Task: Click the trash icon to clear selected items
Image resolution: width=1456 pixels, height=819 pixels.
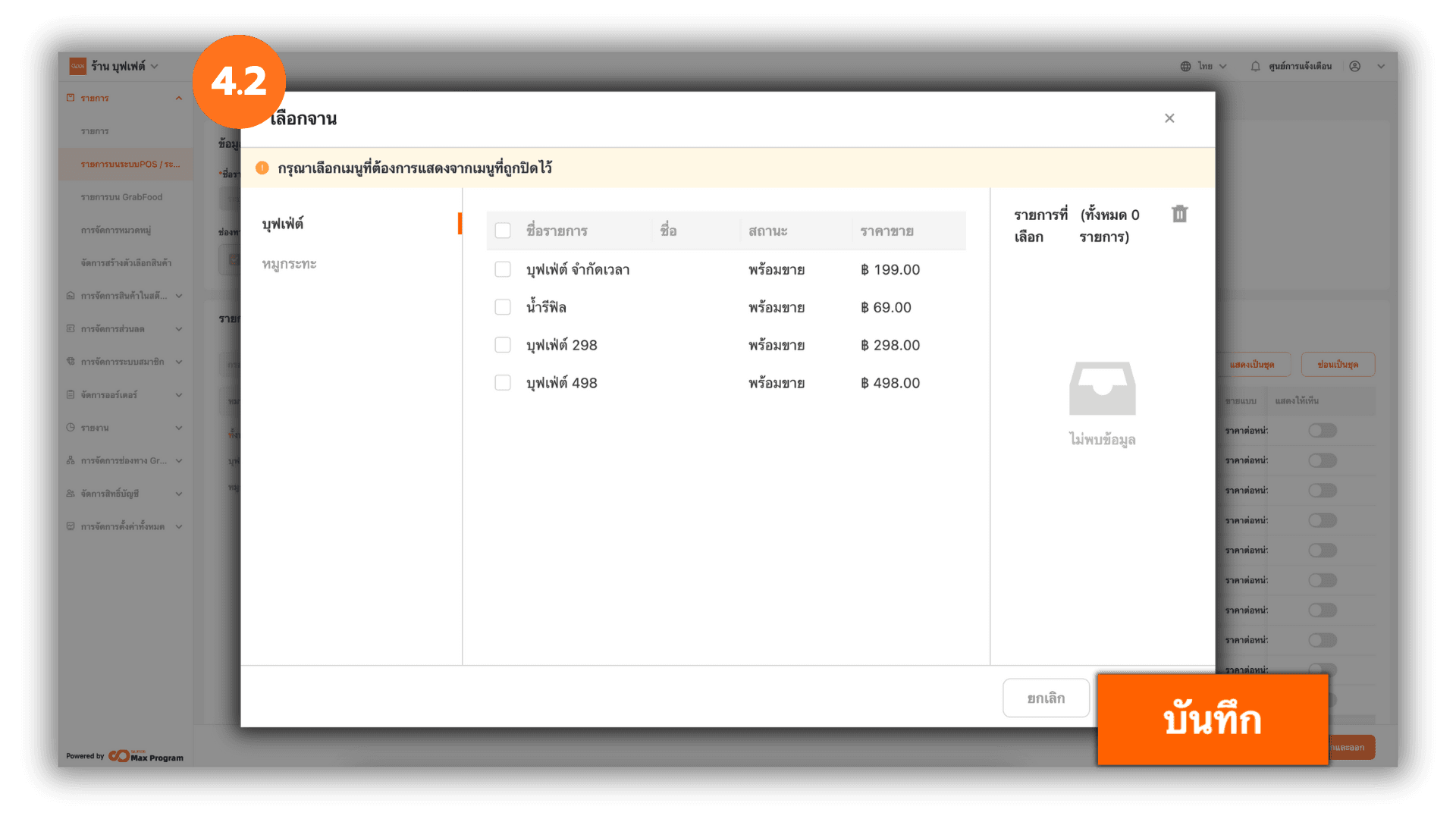Action: click(x=1179, y=215)
